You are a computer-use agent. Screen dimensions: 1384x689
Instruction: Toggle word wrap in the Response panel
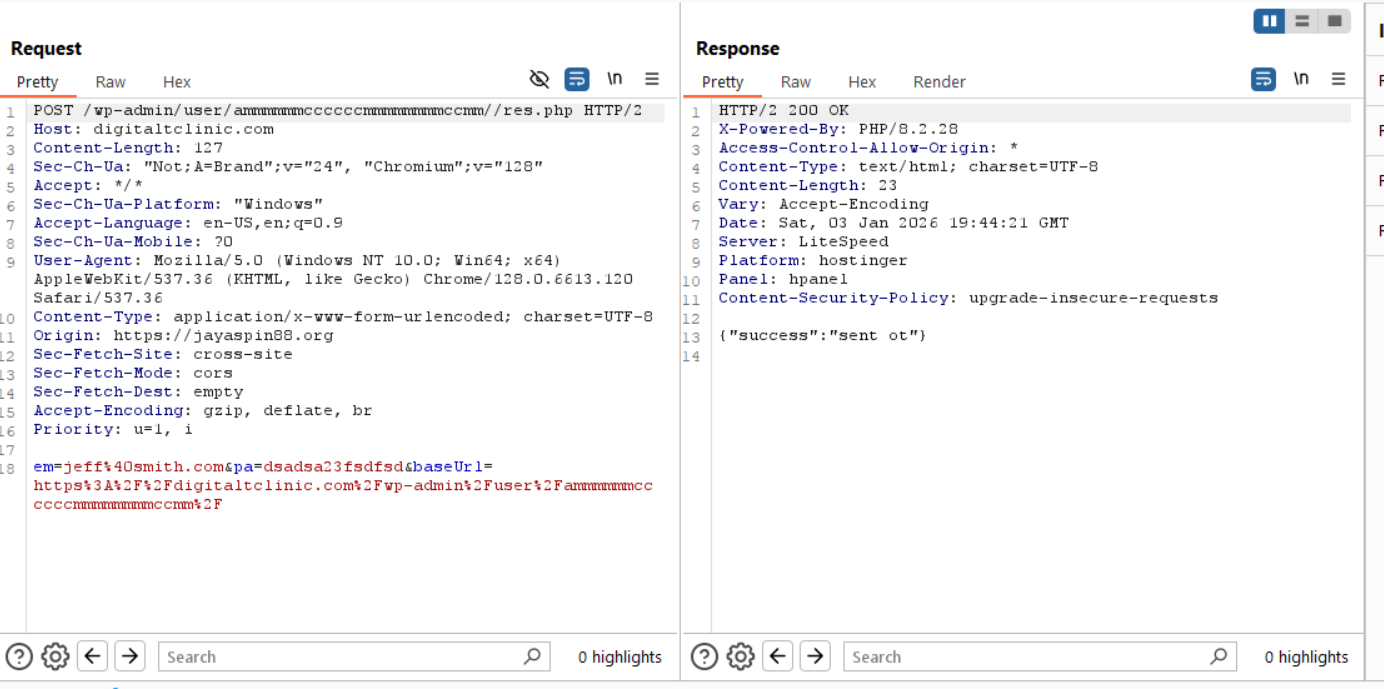[1263, 79]
